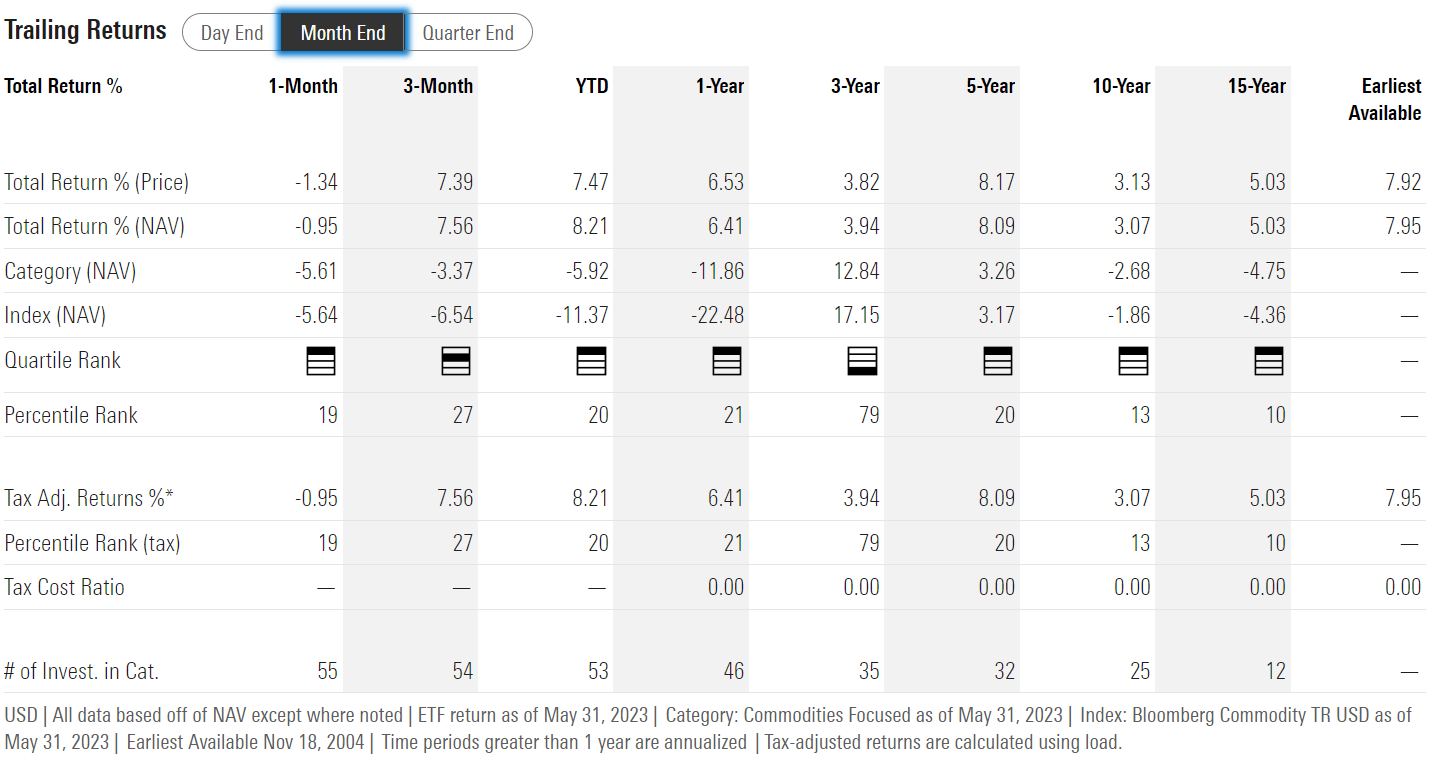Click the # of Invest. in Cat. label
This screenshot has width=1446, height=773.
click(83, 671)
